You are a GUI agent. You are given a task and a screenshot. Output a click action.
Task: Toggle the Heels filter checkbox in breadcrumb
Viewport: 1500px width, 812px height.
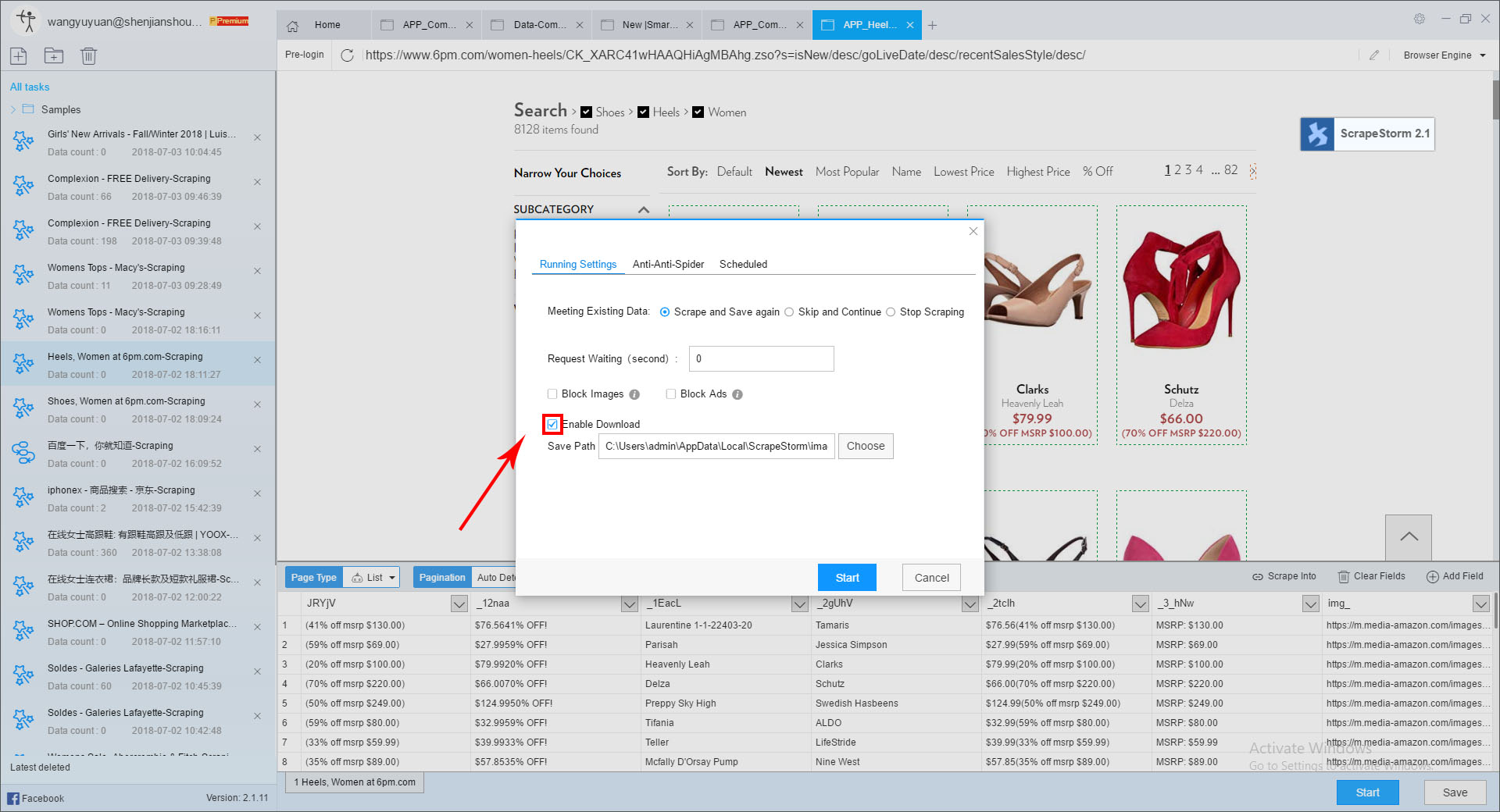[644, 112]
